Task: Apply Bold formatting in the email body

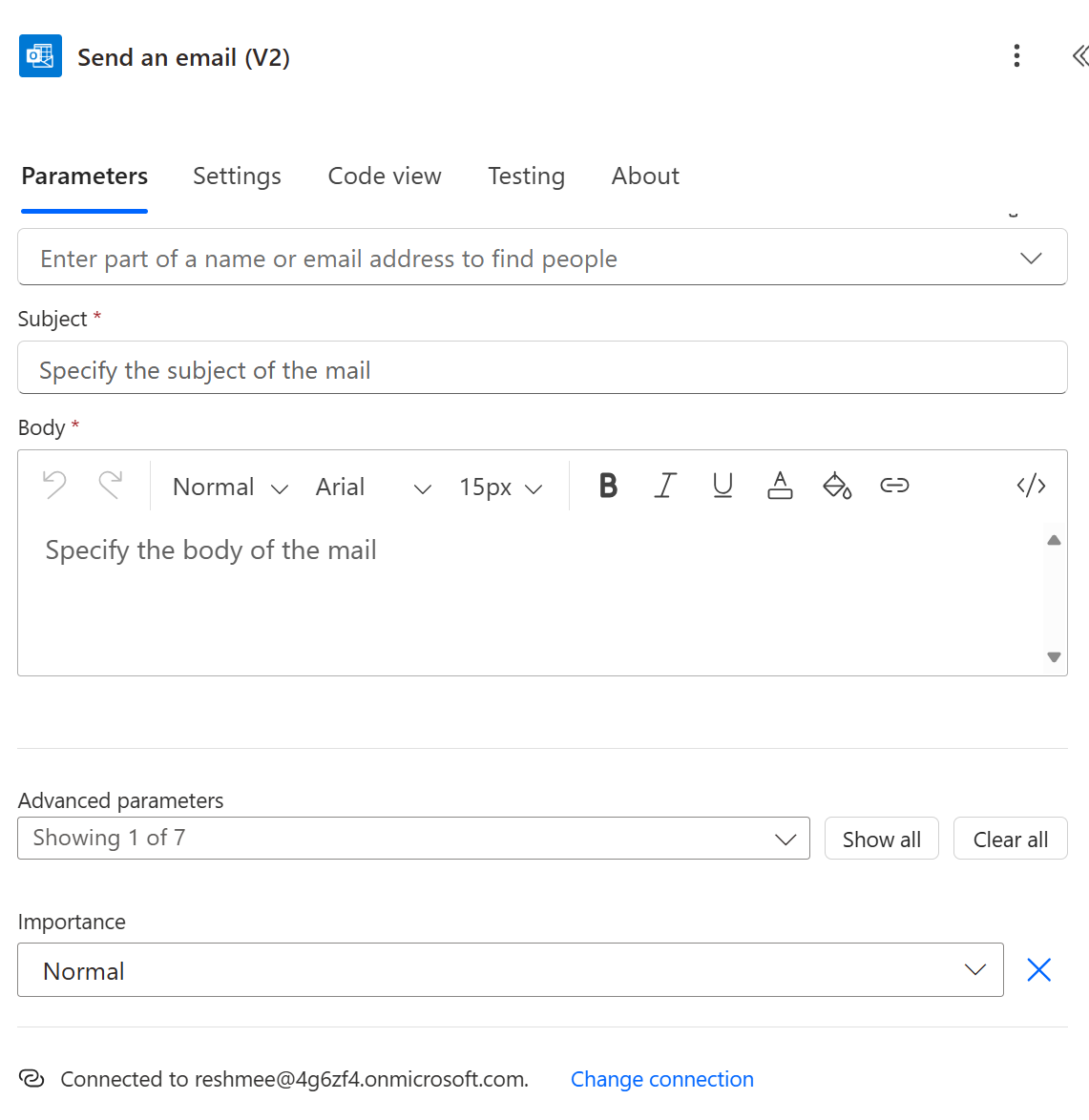Action: (608, 486)
